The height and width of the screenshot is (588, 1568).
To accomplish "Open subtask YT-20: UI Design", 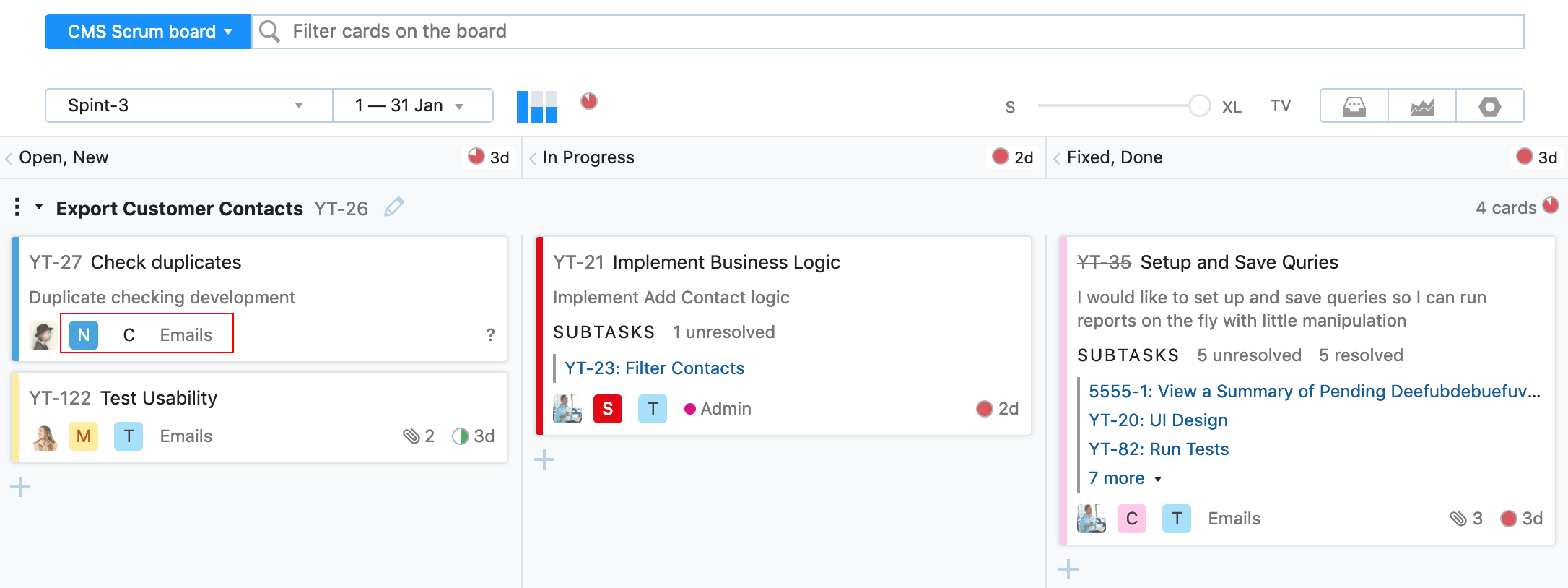I will coord(1158,420).
